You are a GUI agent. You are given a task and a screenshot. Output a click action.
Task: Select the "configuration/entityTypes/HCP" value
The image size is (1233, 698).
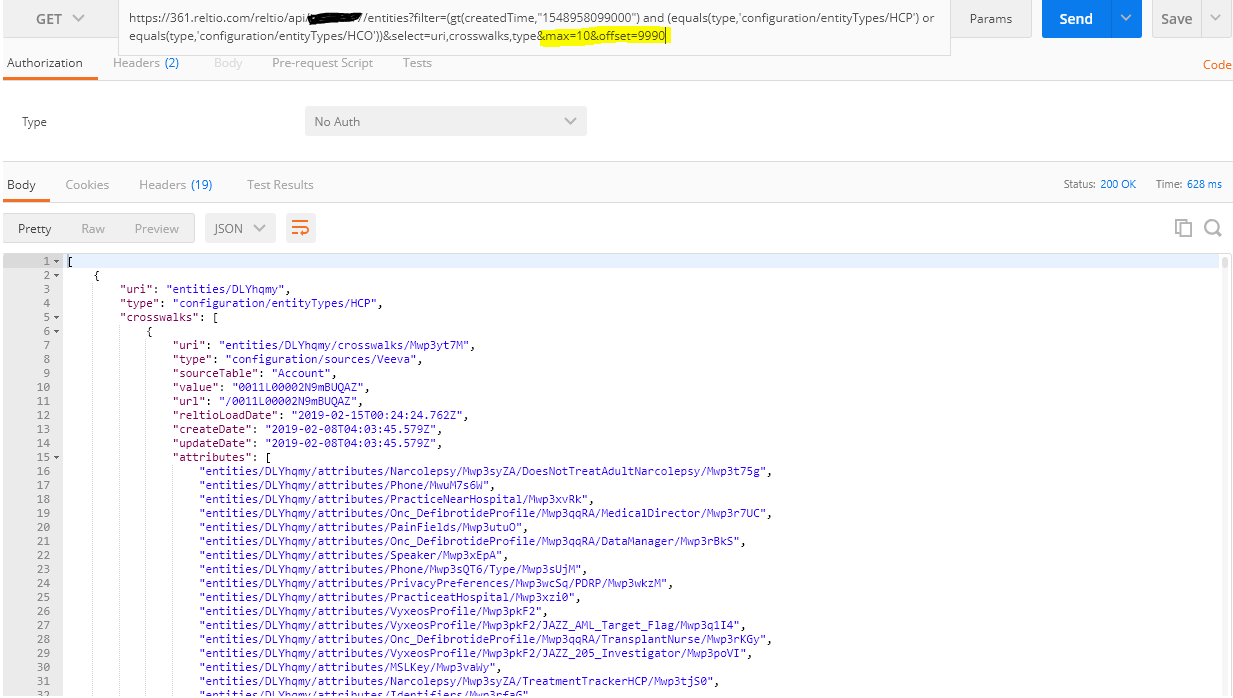pos(276,303)
